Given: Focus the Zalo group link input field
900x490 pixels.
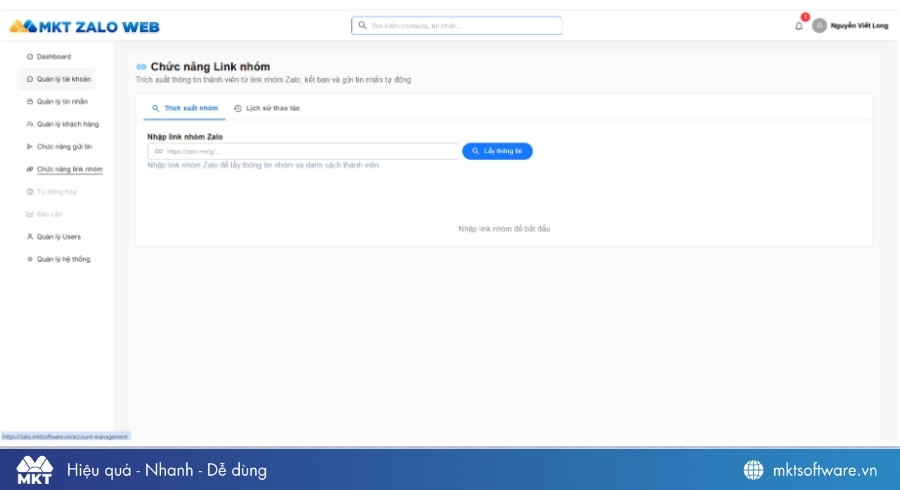Looking at the screenshot, I should [x=303, y=151].
